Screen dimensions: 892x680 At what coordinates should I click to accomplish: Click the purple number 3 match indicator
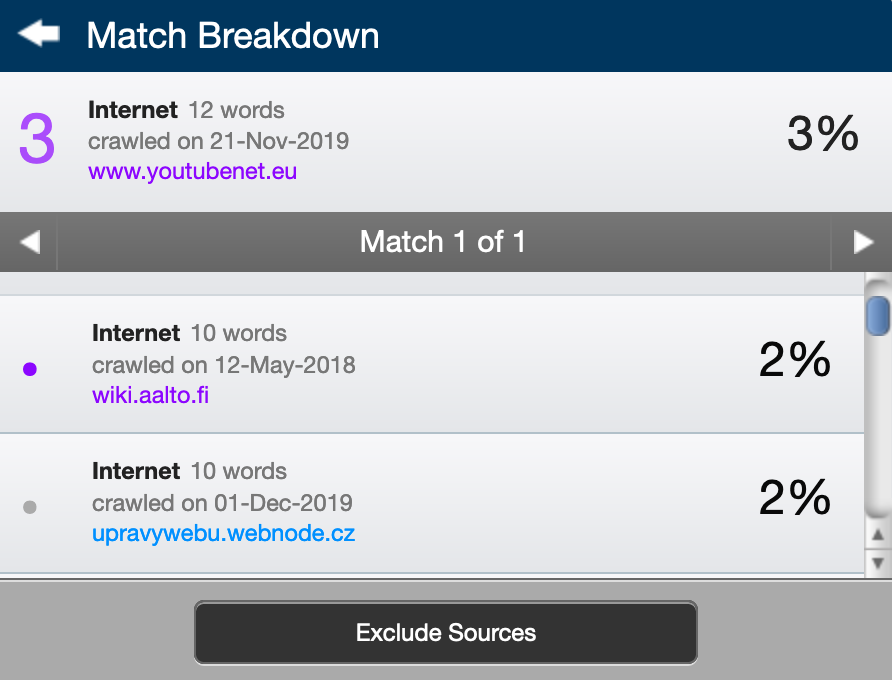34,133
